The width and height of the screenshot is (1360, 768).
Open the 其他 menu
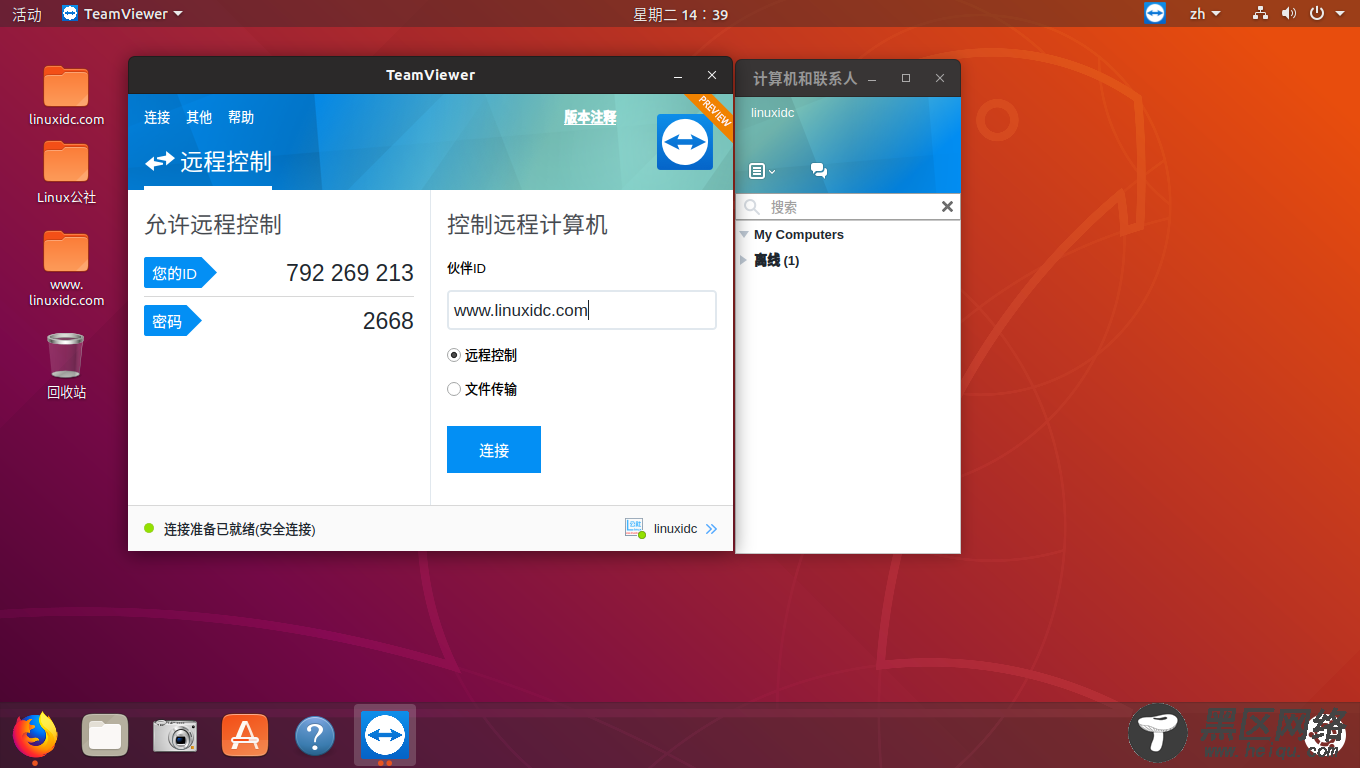pyautogui.click(x=199, y=117)
